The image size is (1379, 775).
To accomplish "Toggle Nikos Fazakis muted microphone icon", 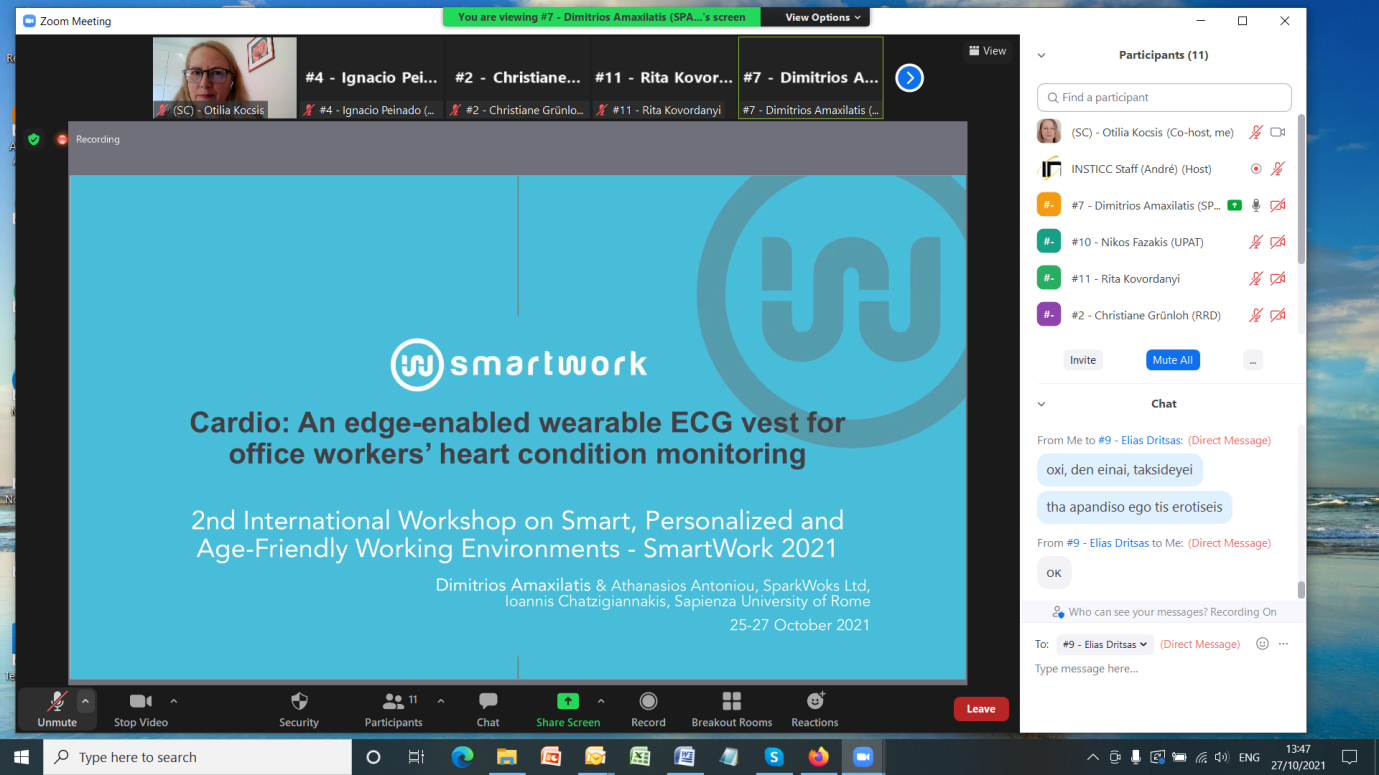I will 1256,242.
